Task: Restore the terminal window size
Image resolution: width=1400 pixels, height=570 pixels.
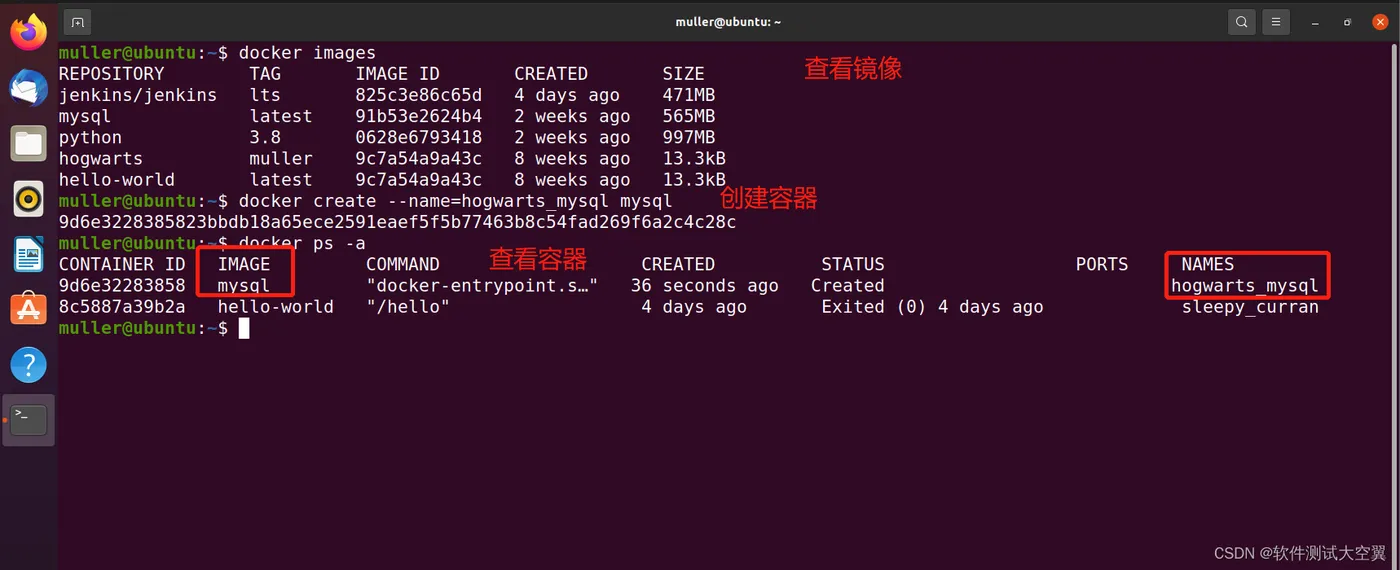Action: pyautogui.click(x=1348, y=22)
